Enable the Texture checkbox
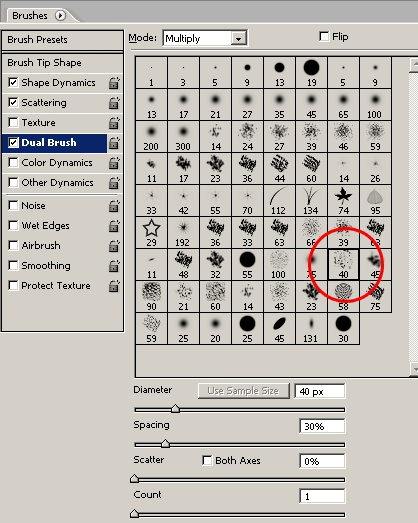418x523 pixels. pyautogui.click(x=13, y=122)
